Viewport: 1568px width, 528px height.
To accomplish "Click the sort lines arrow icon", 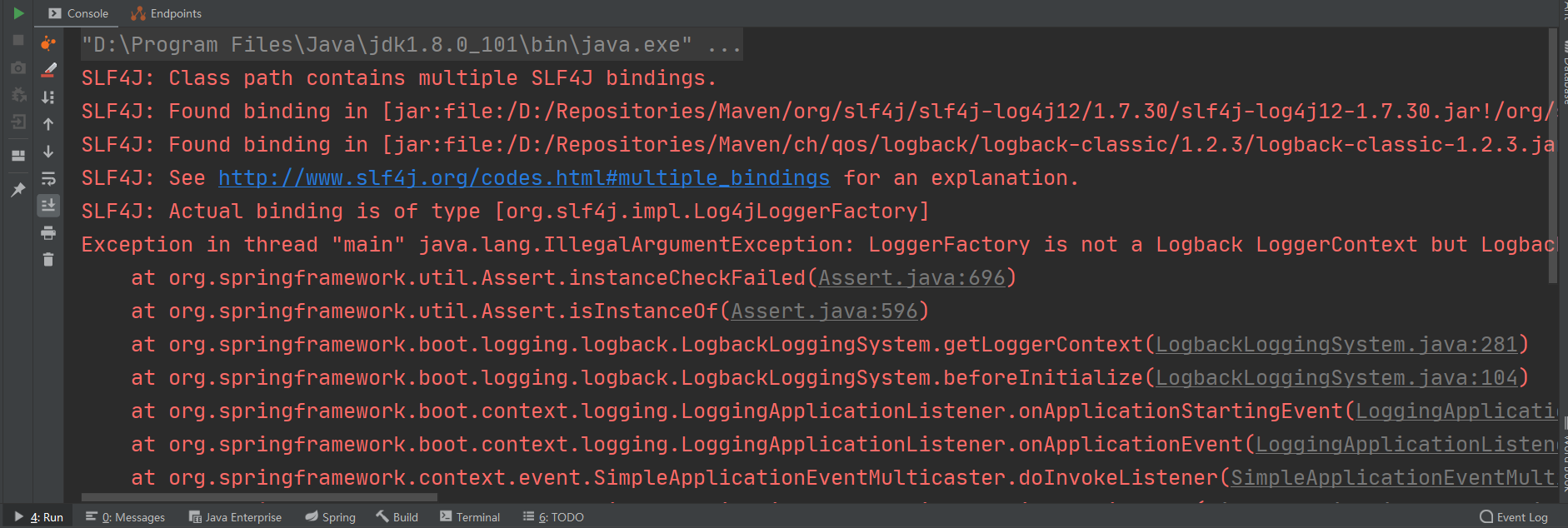I will [x=48, y=97].
